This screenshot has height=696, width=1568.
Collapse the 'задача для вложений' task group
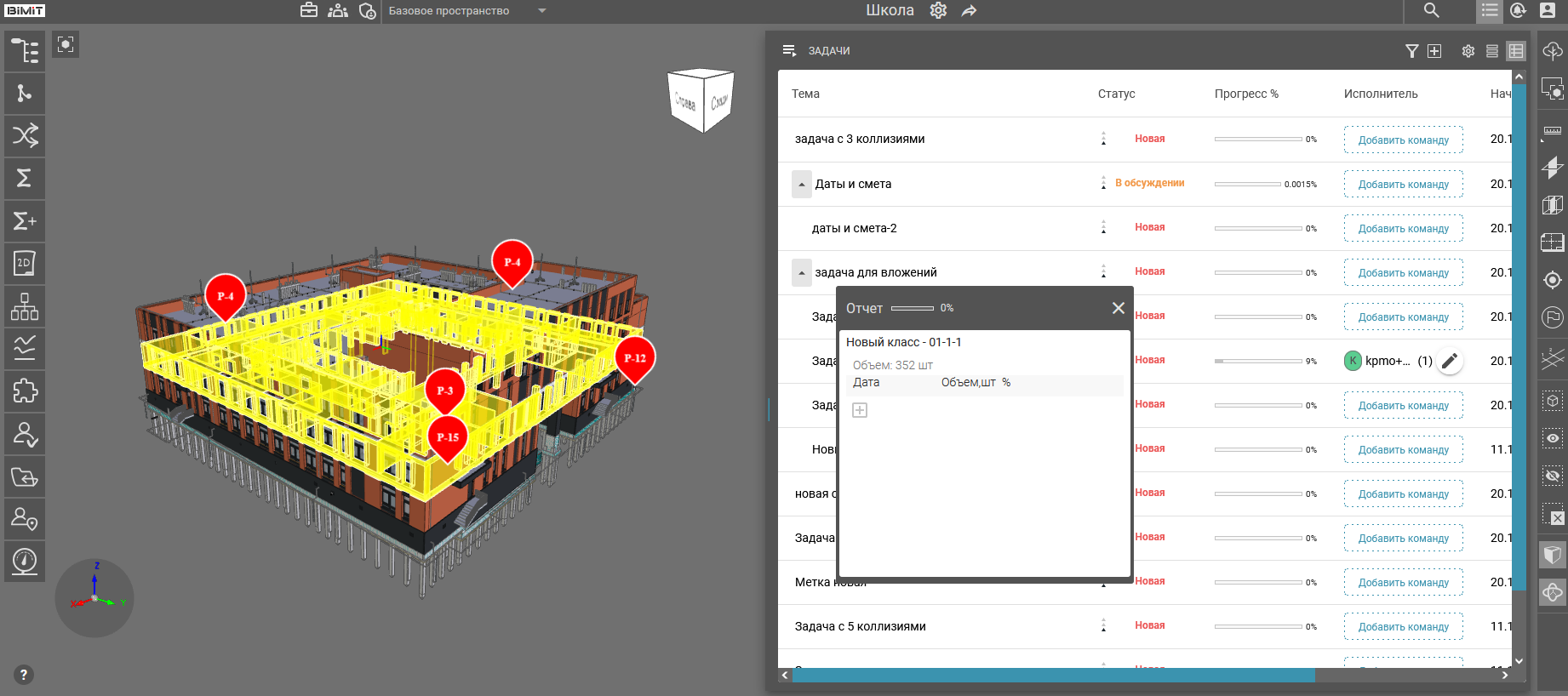pos(802,273)
